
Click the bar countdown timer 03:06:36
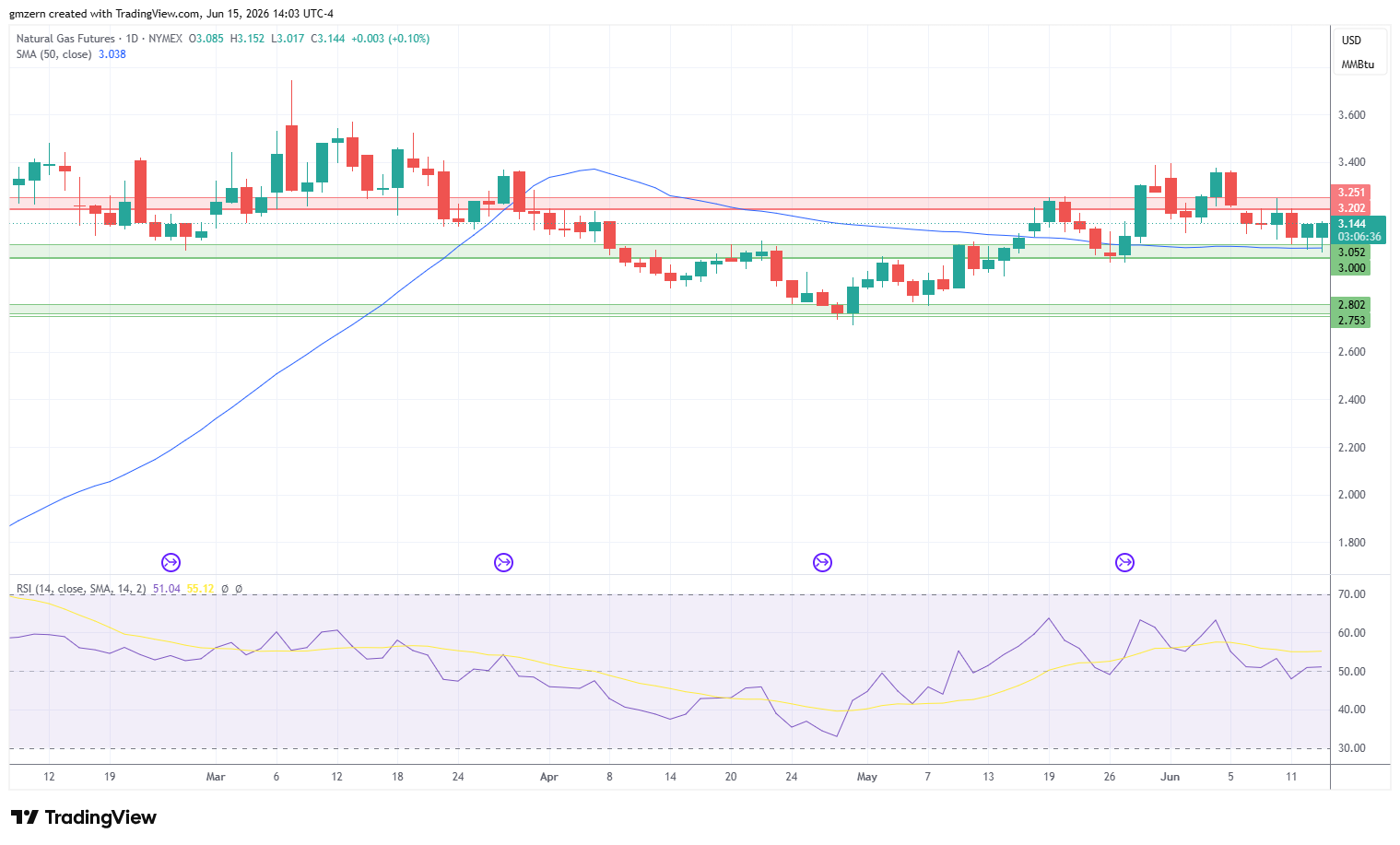tap(1359, 237)
